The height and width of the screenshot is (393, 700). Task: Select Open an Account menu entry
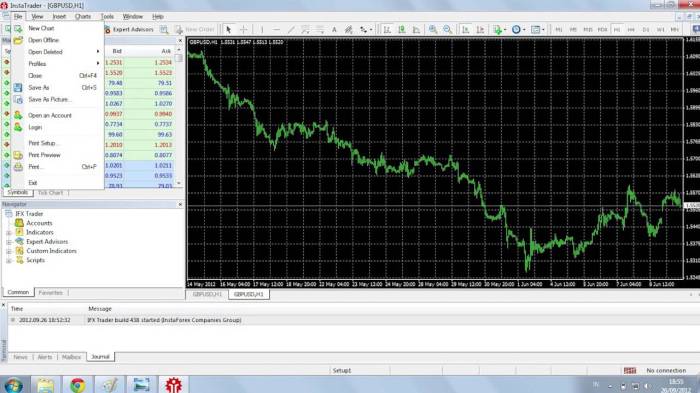click(x=58, y=115)
